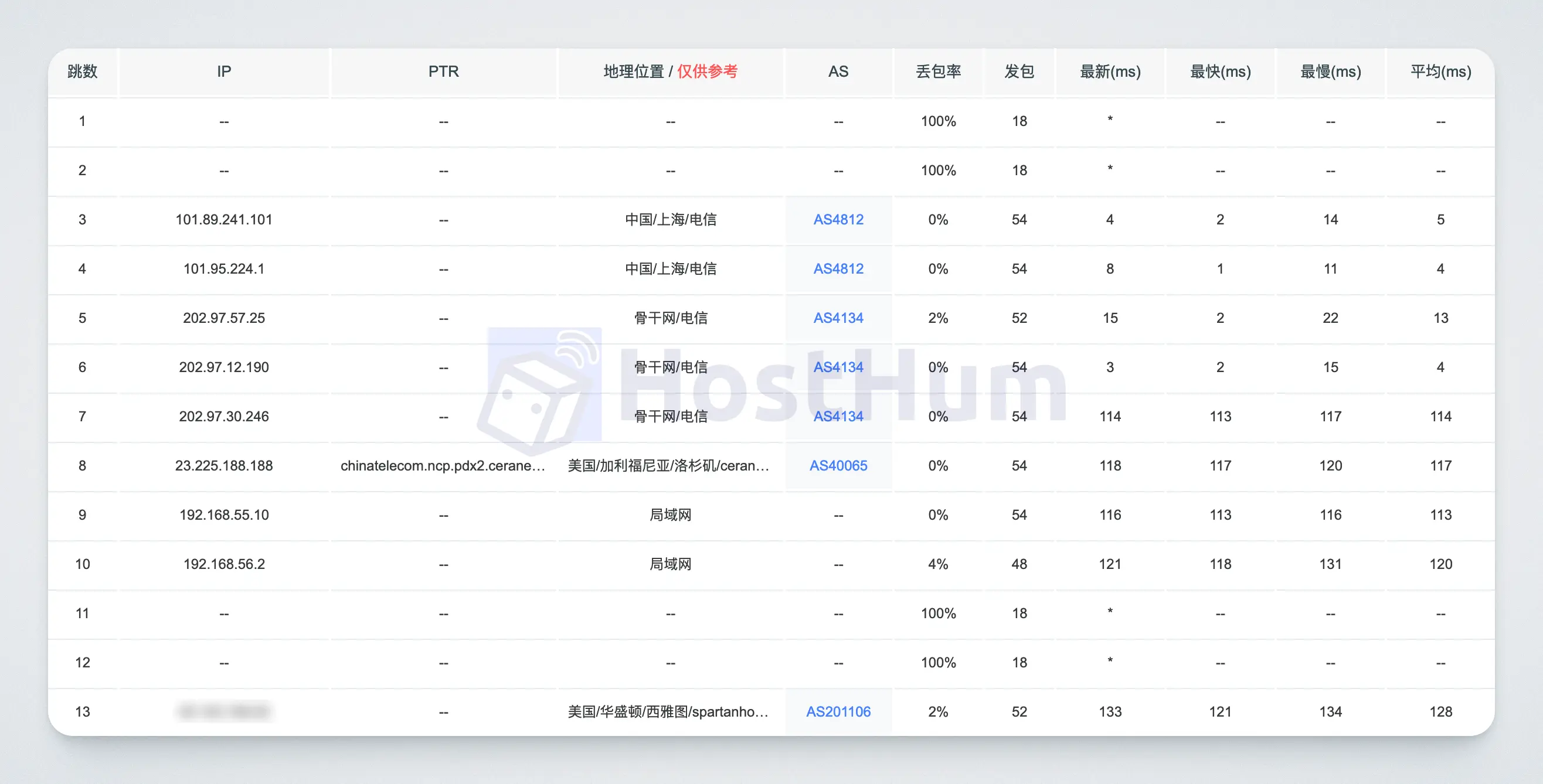Image resolution: width=1543 pixels, height=784 pixels.
Task: Click location 美国/华盛顿/西雅图/spartanho…
Action: point(669,711)
